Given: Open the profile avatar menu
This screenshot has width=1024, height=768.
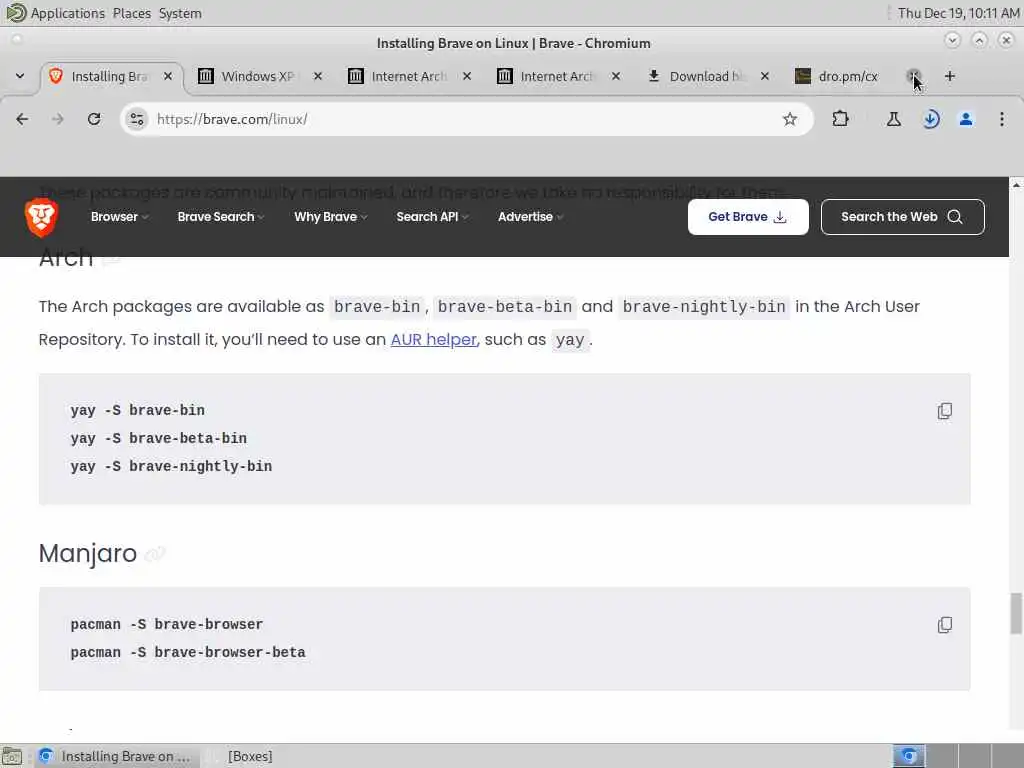Looking at the screenshot, I should [x=966, y=119].
